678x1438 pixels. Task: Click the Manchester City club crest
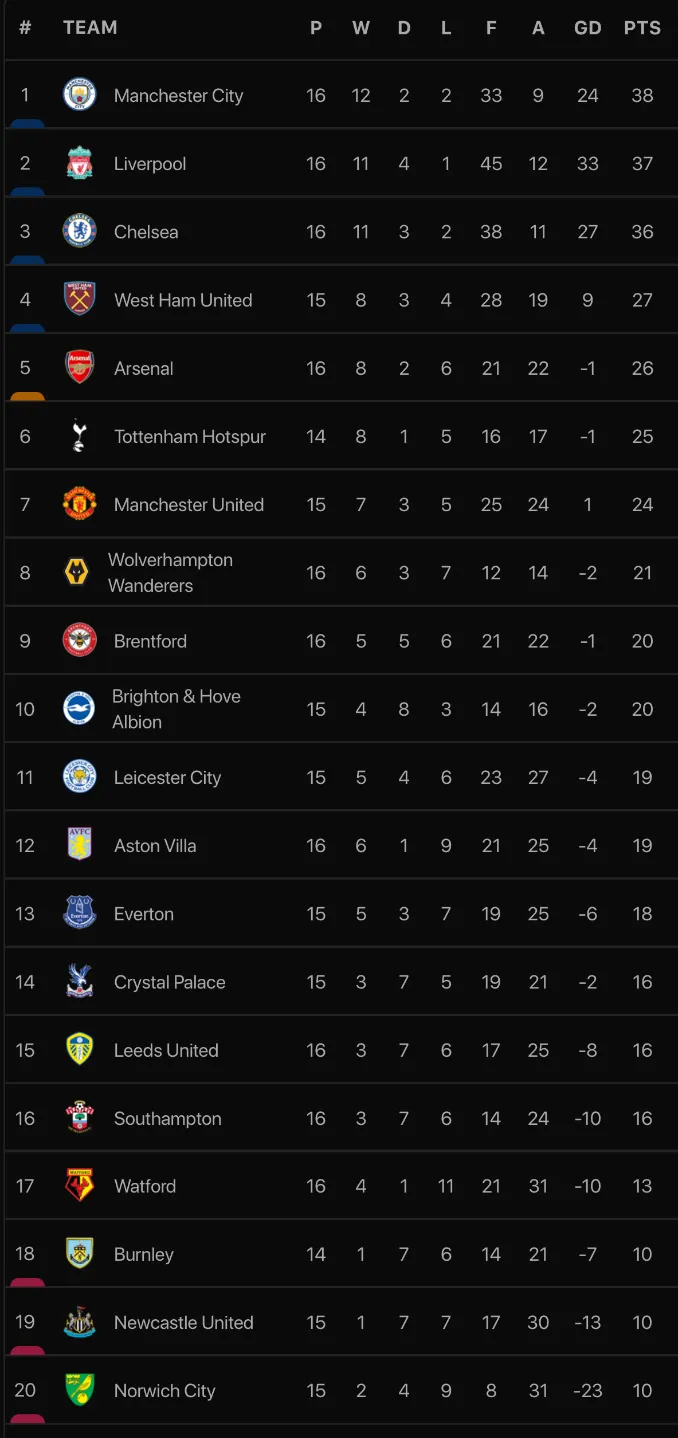click(x=79, y=95)
